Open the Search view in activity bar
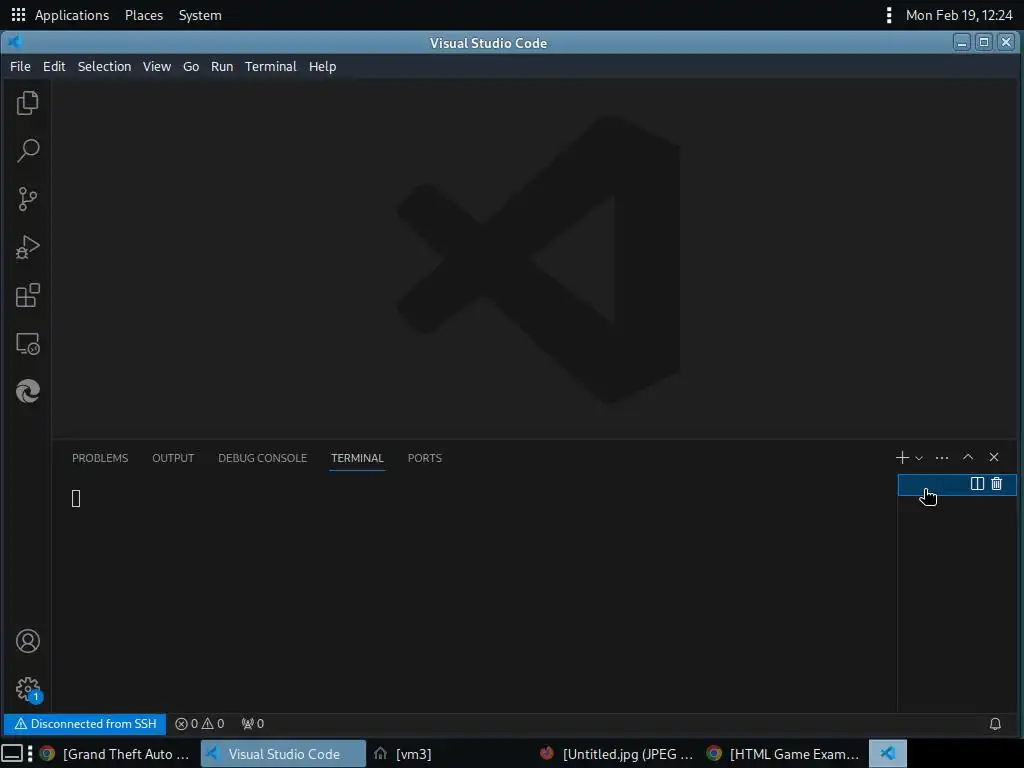The image size is (1024, 768). click(27, 151)
